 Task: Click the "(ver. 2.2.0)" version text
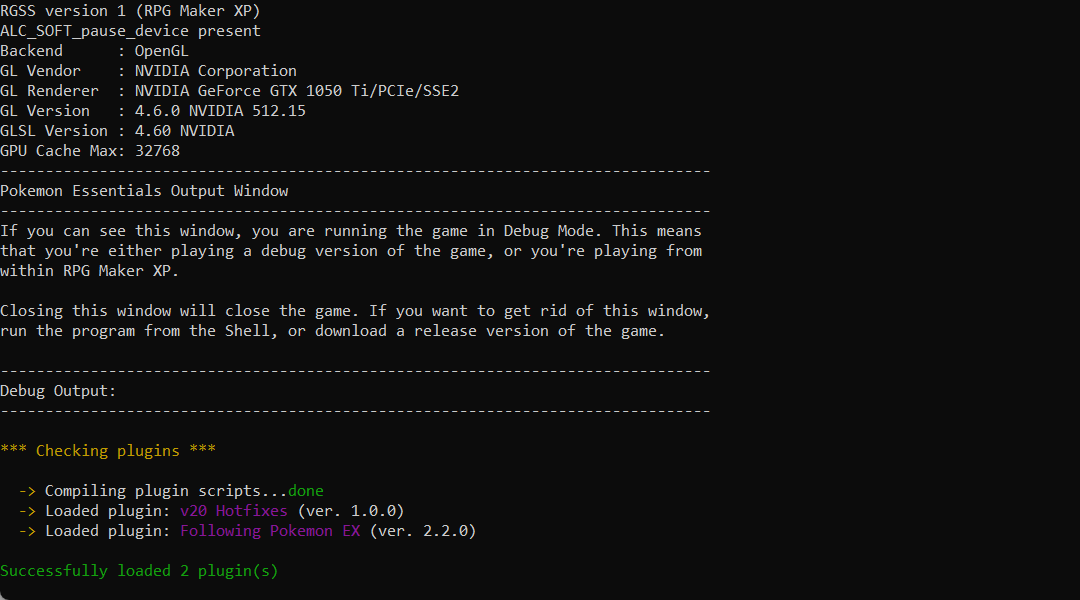(x=423, y=531)
